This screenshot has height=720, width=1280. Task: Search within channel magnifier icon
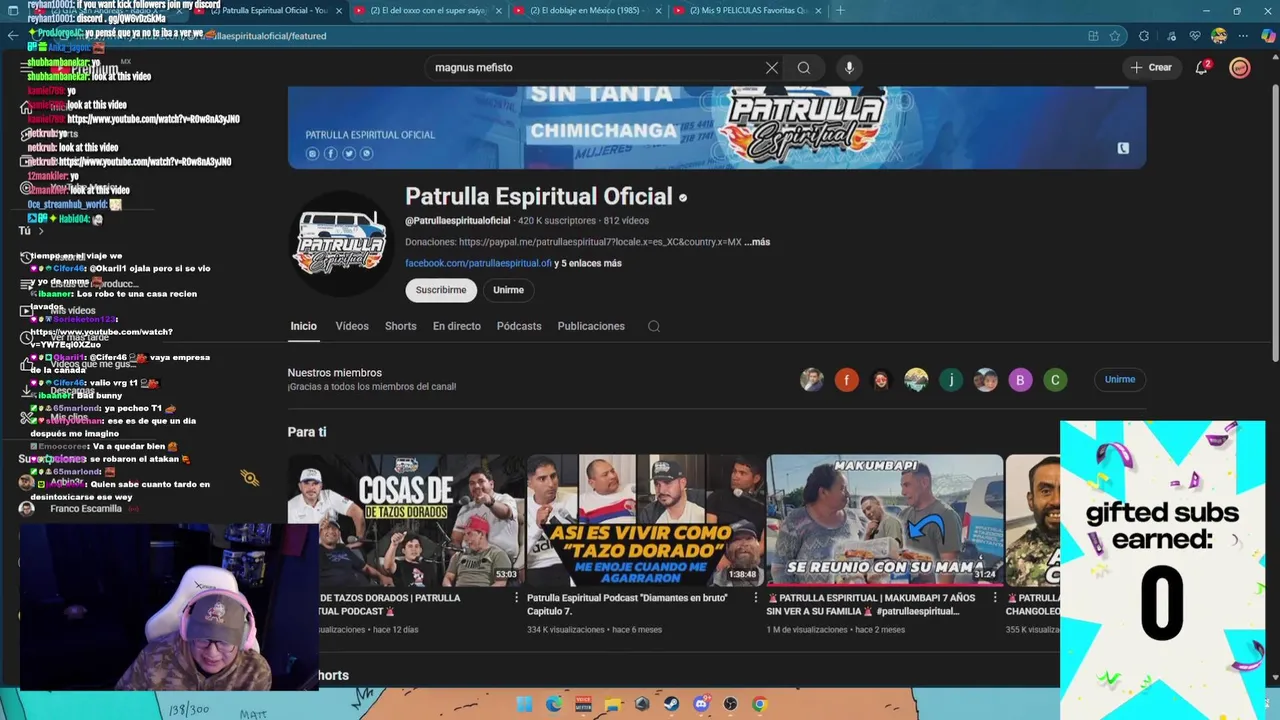(654, 326)
